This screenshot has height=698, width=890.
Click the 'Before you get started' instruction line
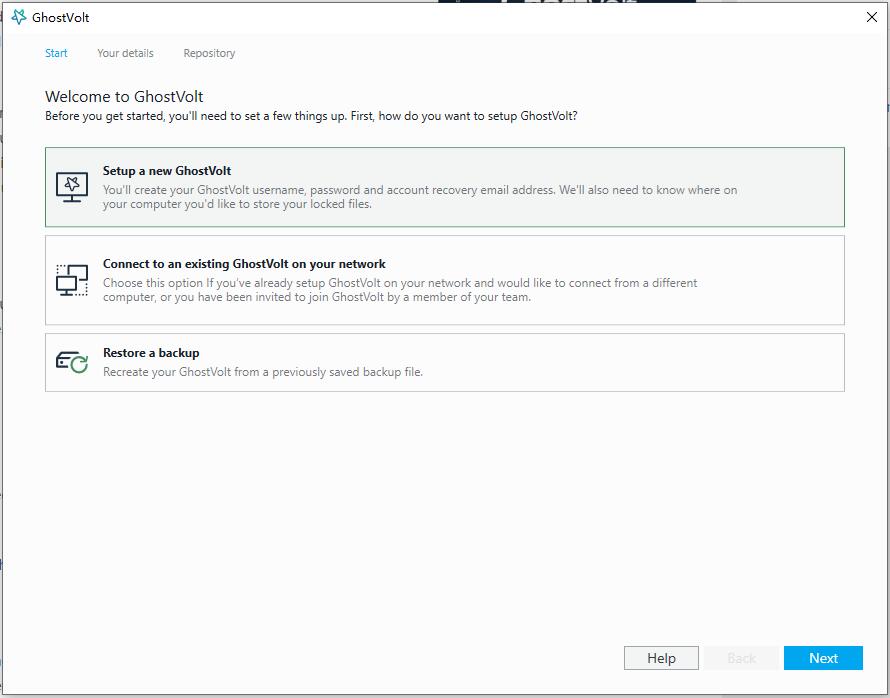tap(311, 116)
